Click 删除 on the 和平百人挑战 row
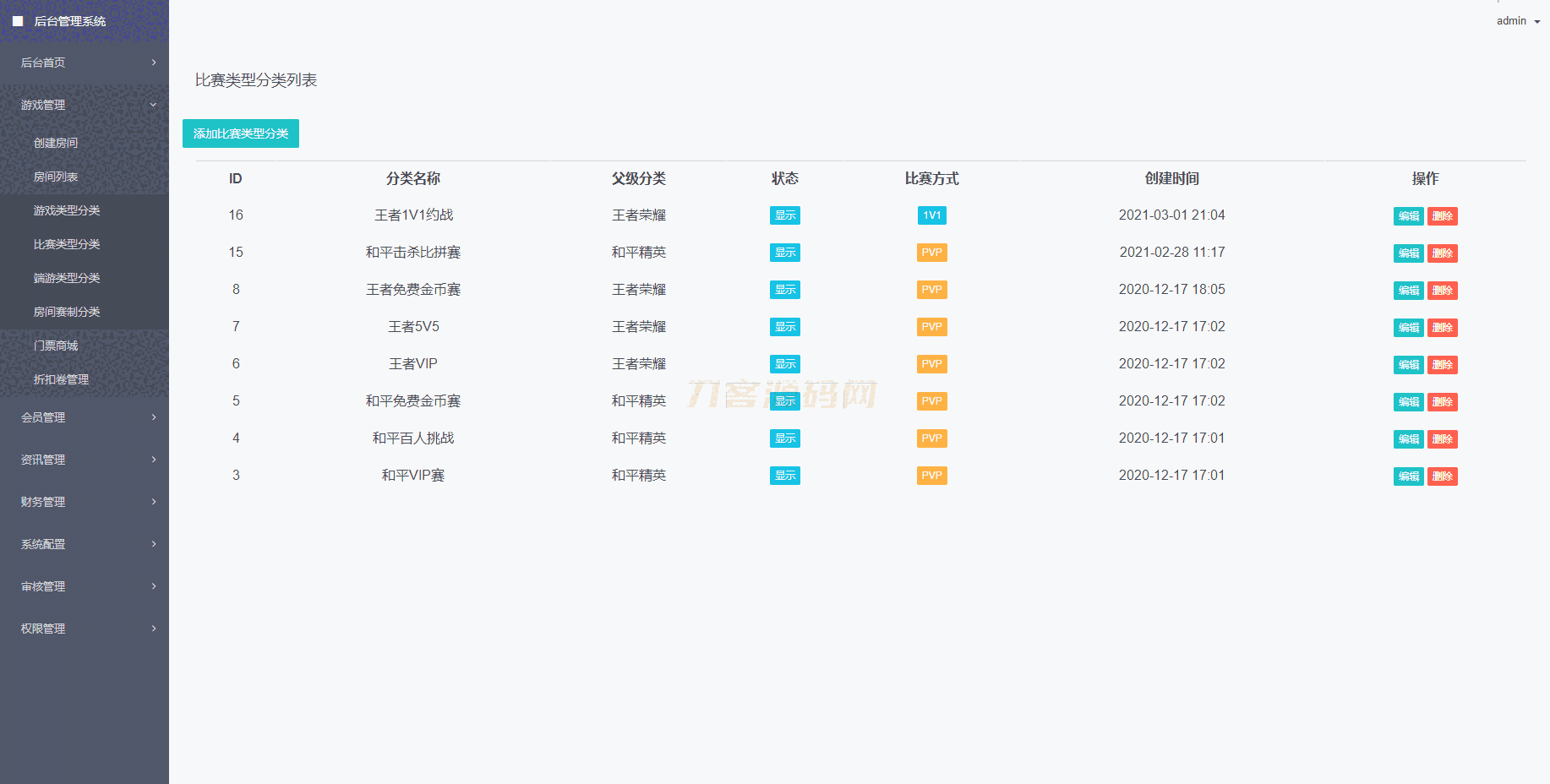The image size is (1550, 784). pyautogui.click(x=1443, y=438)
